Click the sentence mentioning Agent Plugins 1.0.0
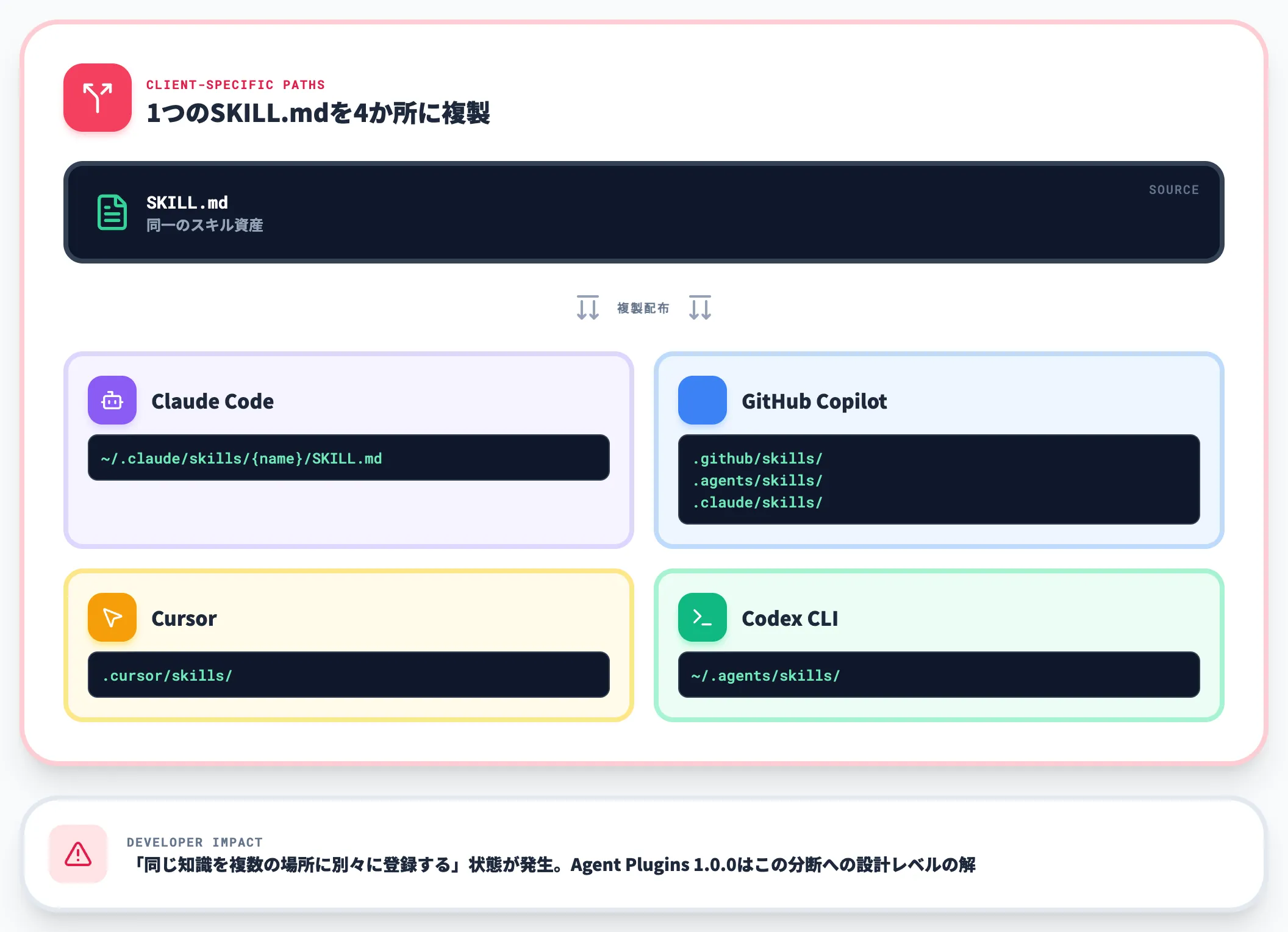 (x=554, y=865)
